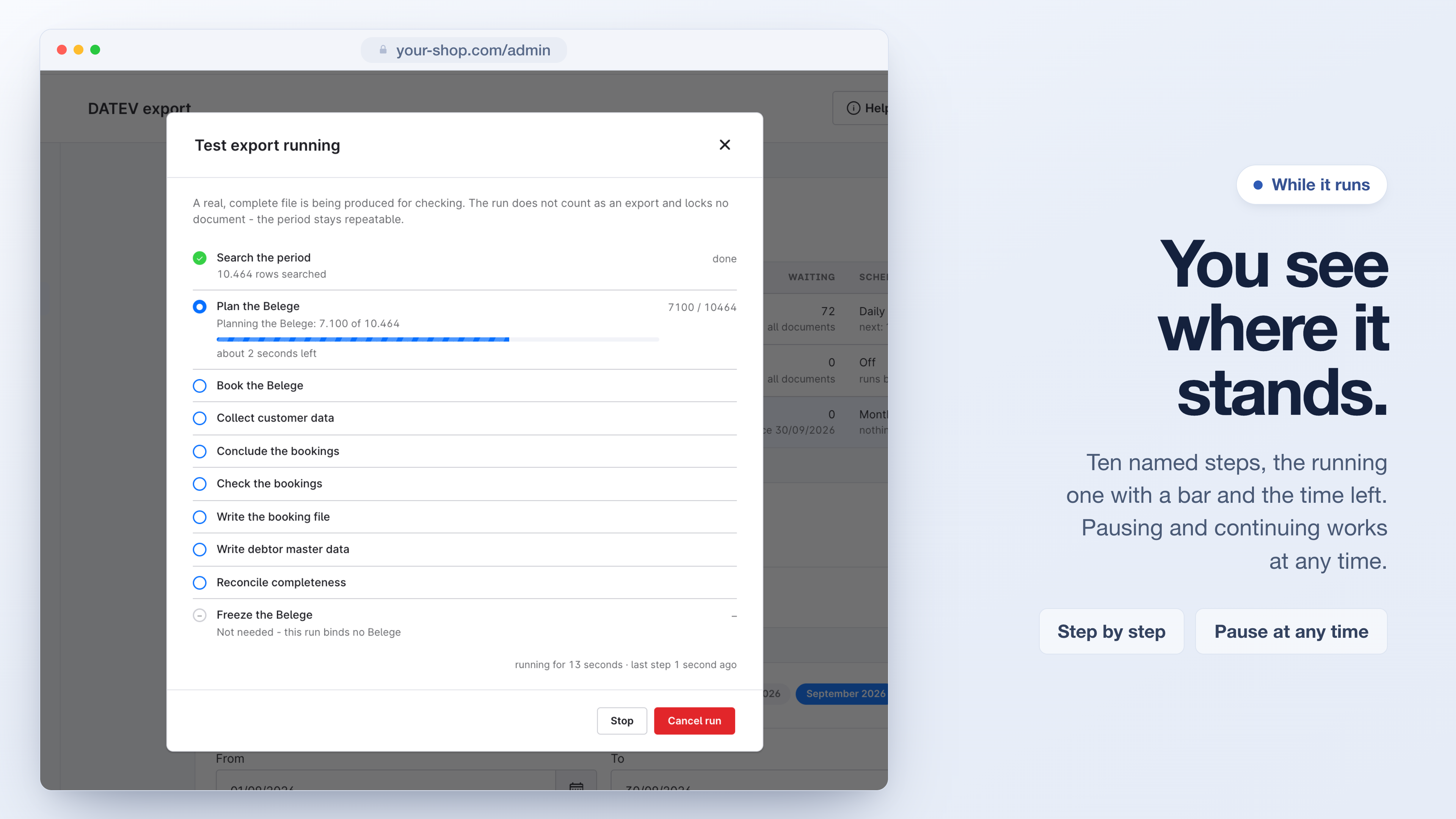Cancel the running export

click(694, 721)
